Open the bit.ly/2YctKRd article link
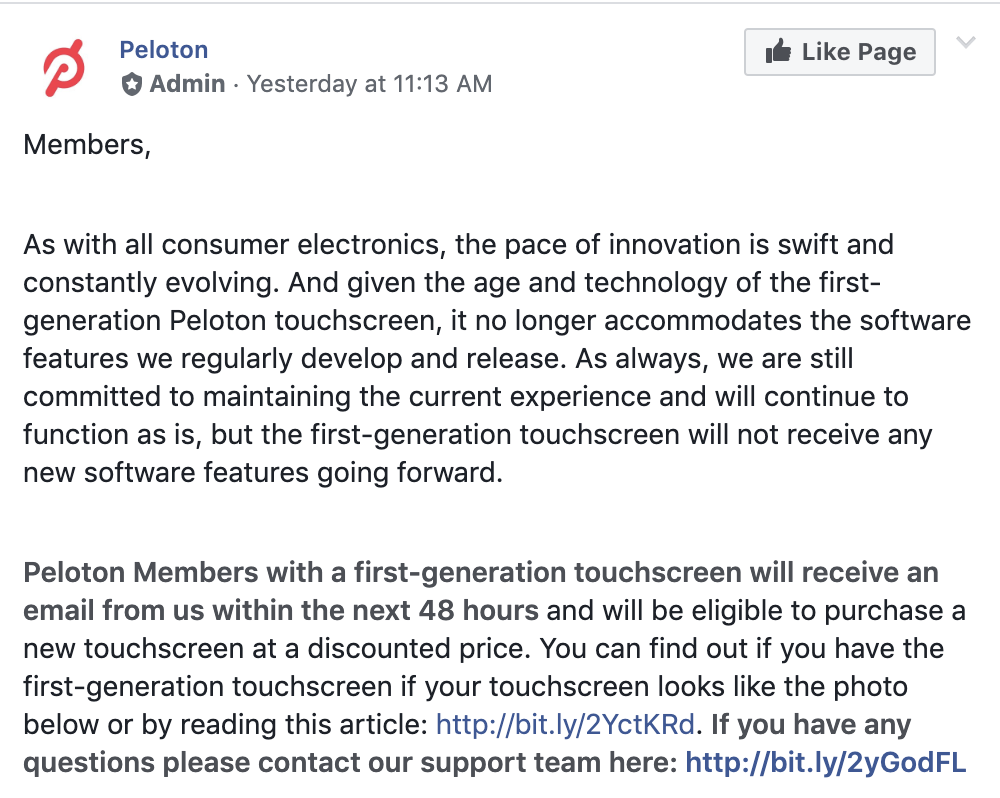This screenshot has height=798, width=1000. pyautogui.click(x=568, y=724)
